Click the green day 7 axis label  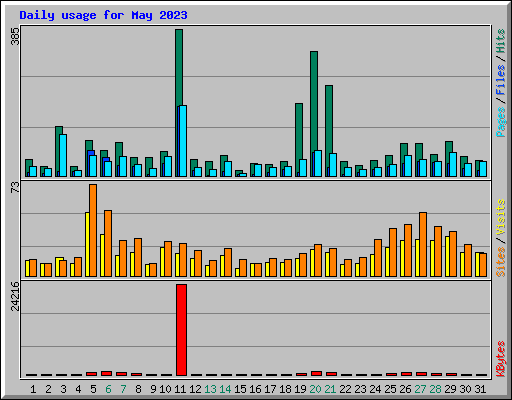tap(123, 389)
